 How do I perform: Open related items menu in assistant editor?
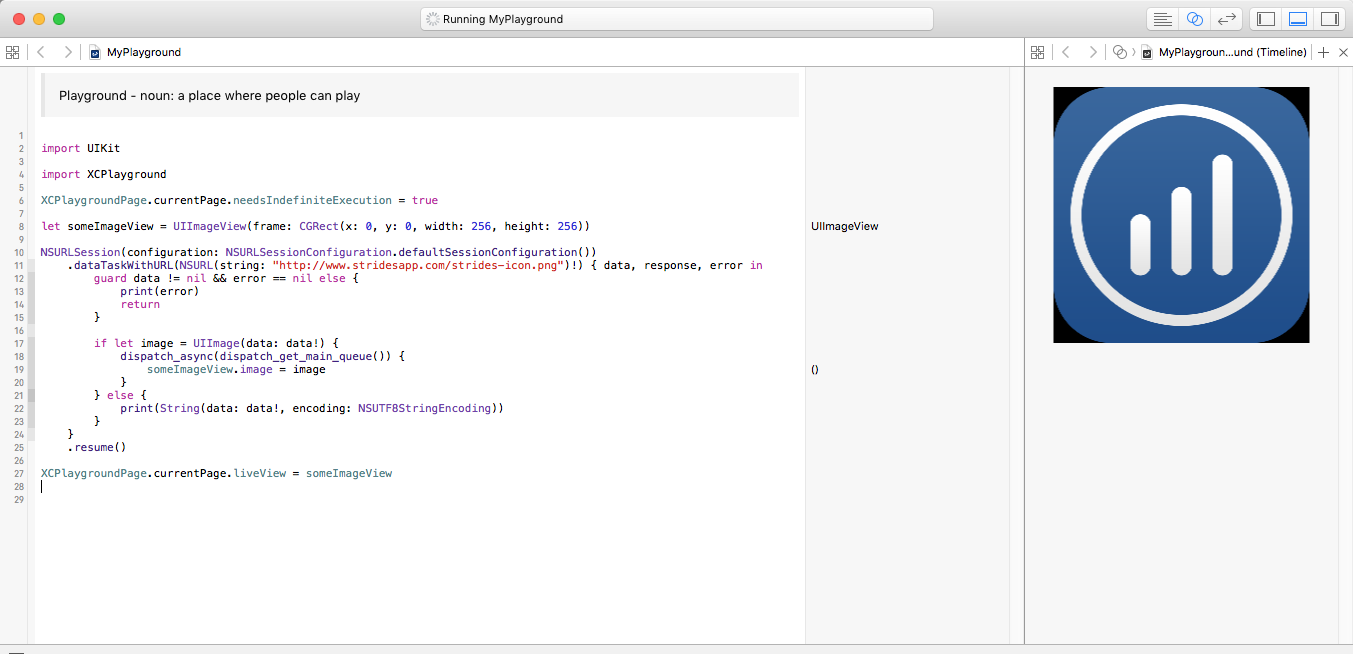coord(1038,52)
